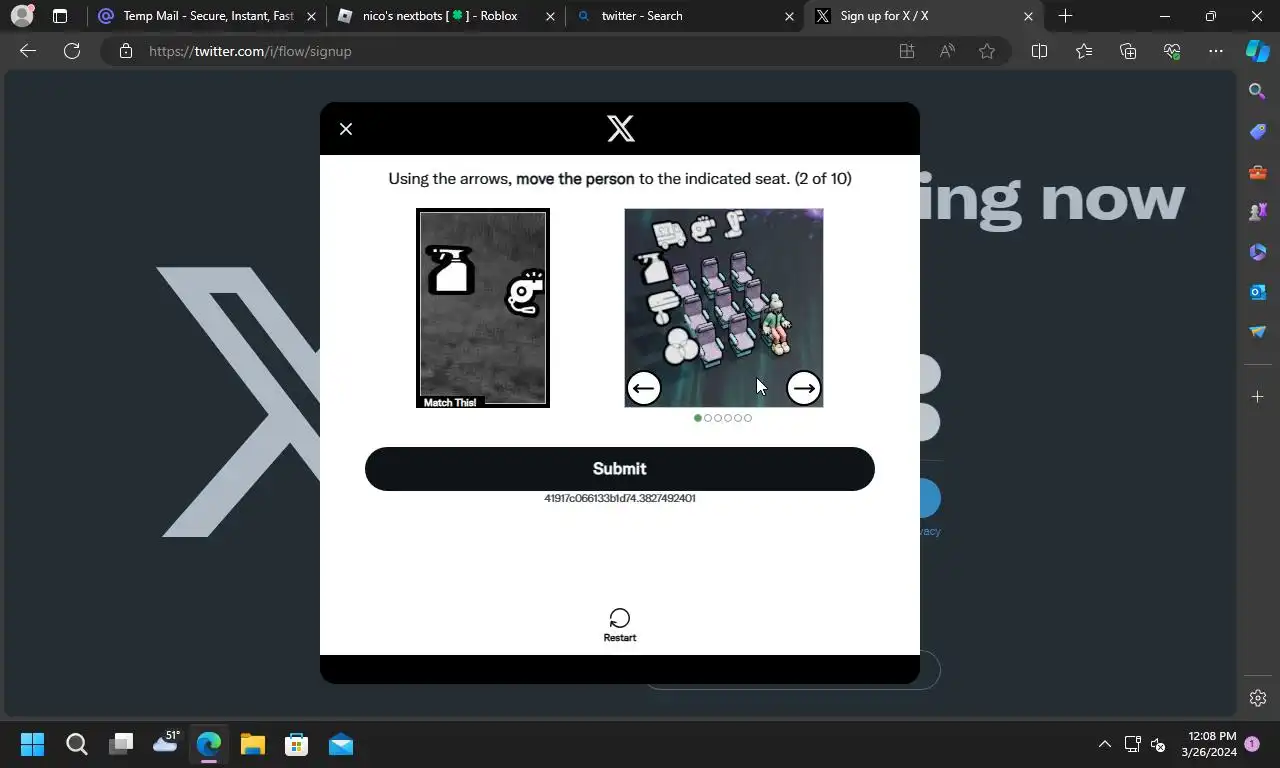Open File Explorer from taskbar
The height and width of the screenshot is (768, 1280).
coord(253,744)
